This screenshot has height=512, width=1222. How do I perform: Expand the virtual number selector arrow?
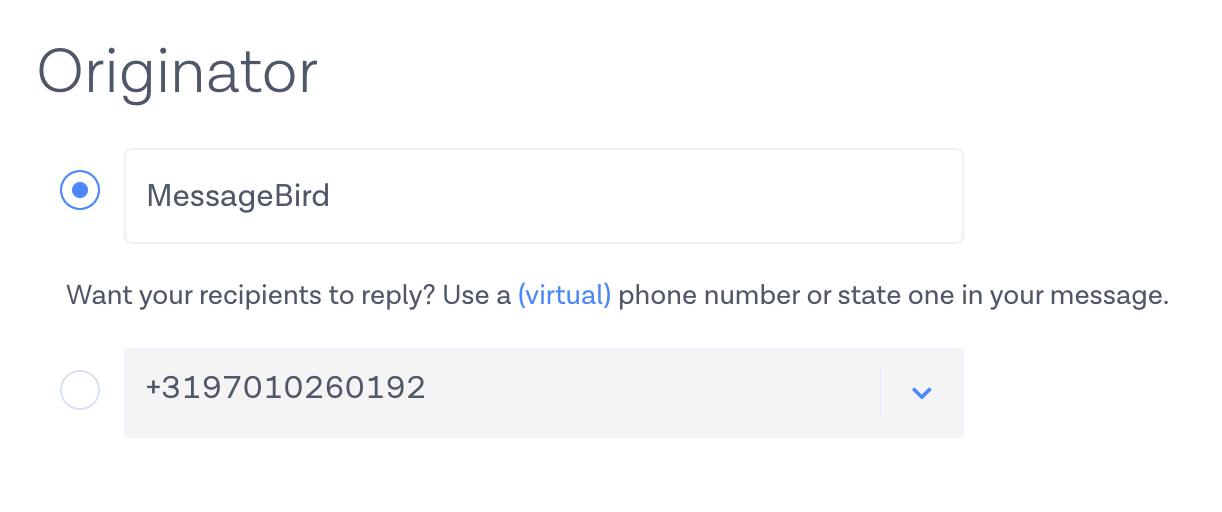click(922, 393)
